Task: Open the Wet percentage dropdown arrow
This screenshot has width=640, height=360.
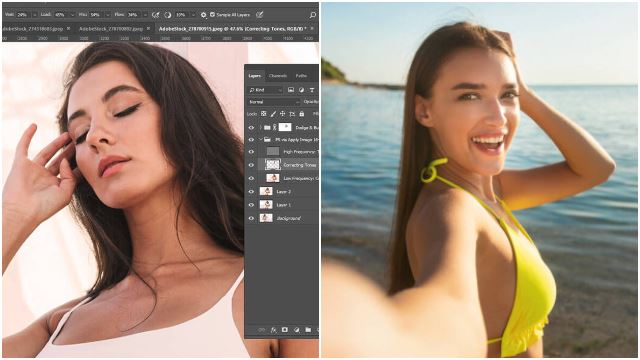Action: 35,15
